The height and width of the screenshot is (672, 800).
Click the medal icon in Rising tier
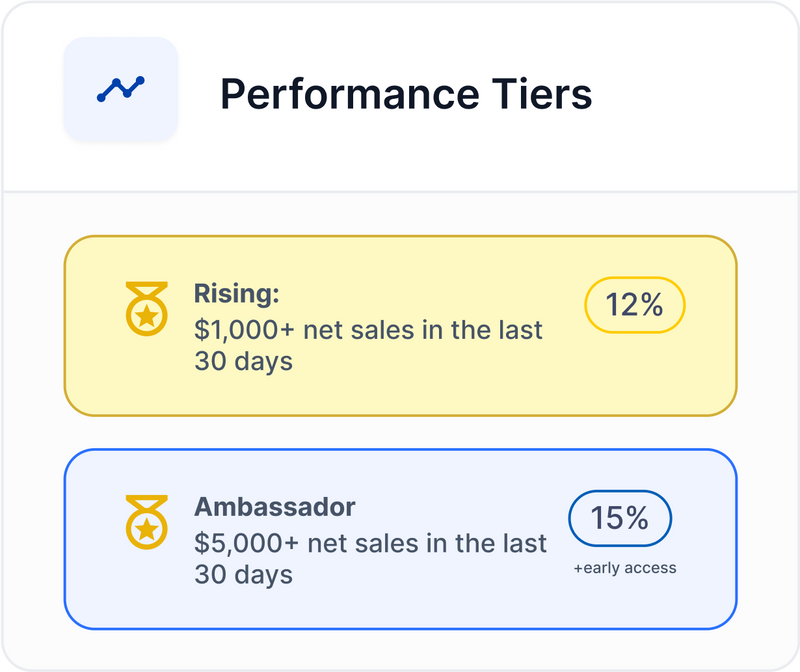(x=146, y=308)
